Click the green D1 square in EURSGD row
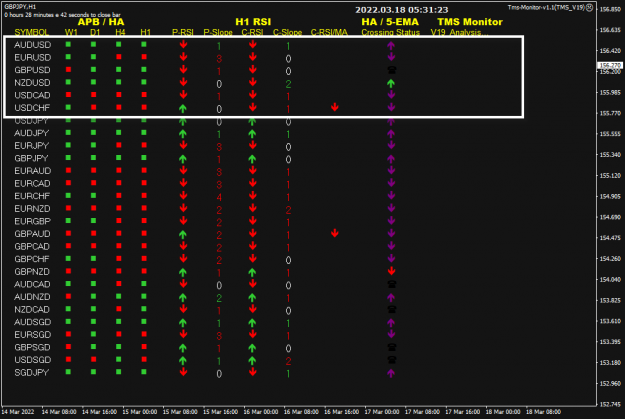Screen dimensions: 625x419 (94, 334)
